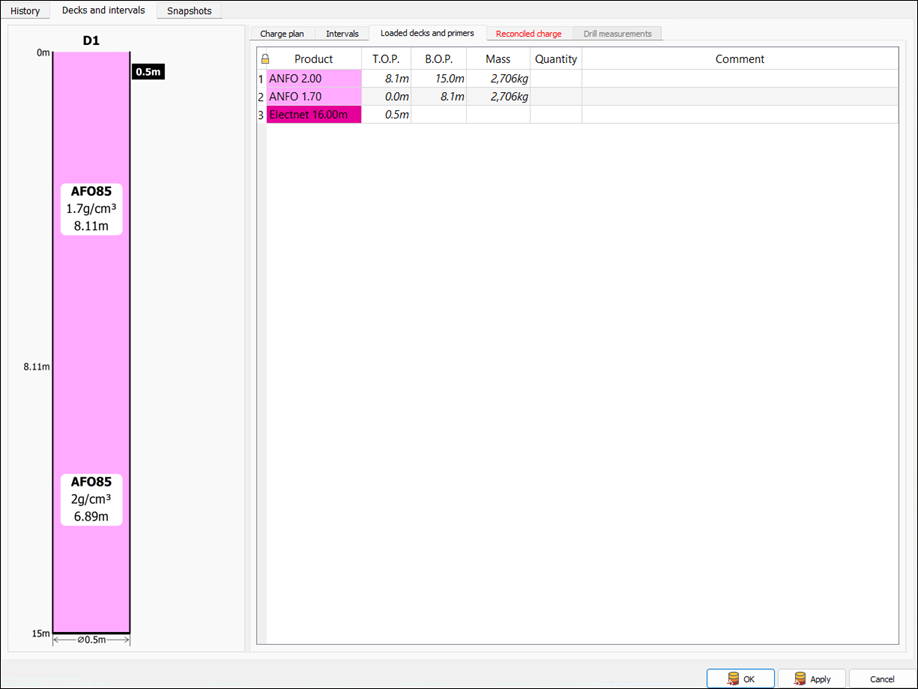
Task: Click the AFO85 1.7g/cm³ deck label
Action: pos(91,209)
